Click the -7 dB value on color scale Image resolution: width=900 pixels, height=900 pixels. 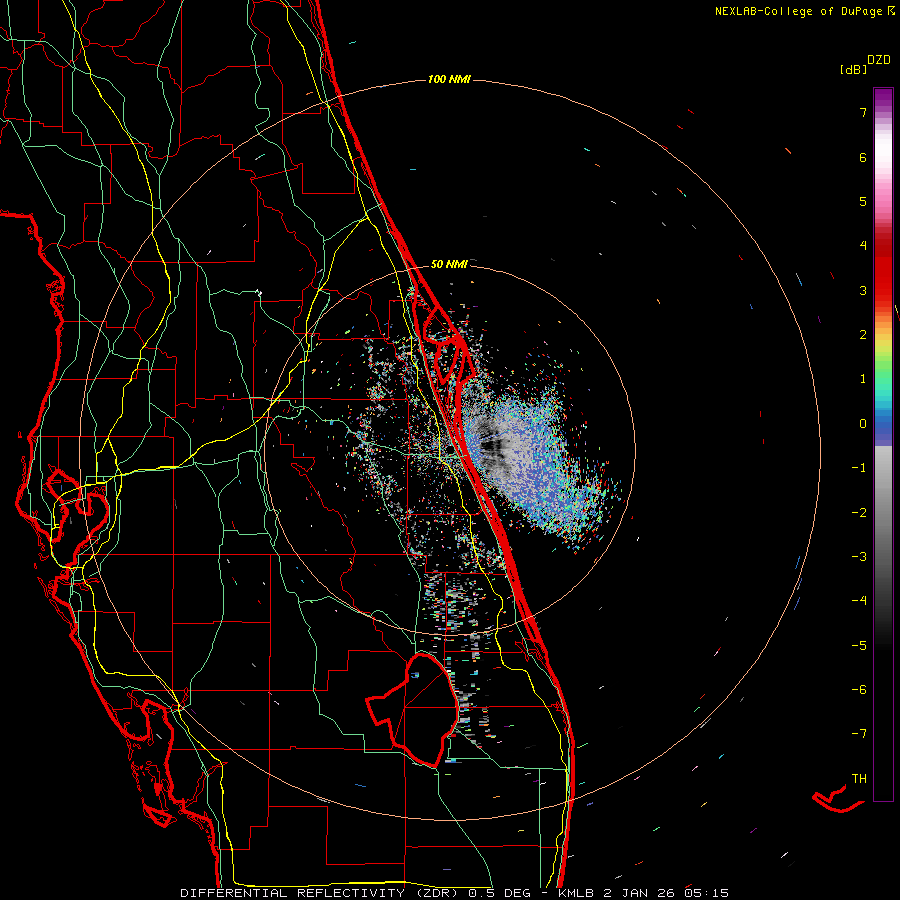pos(859,734)
